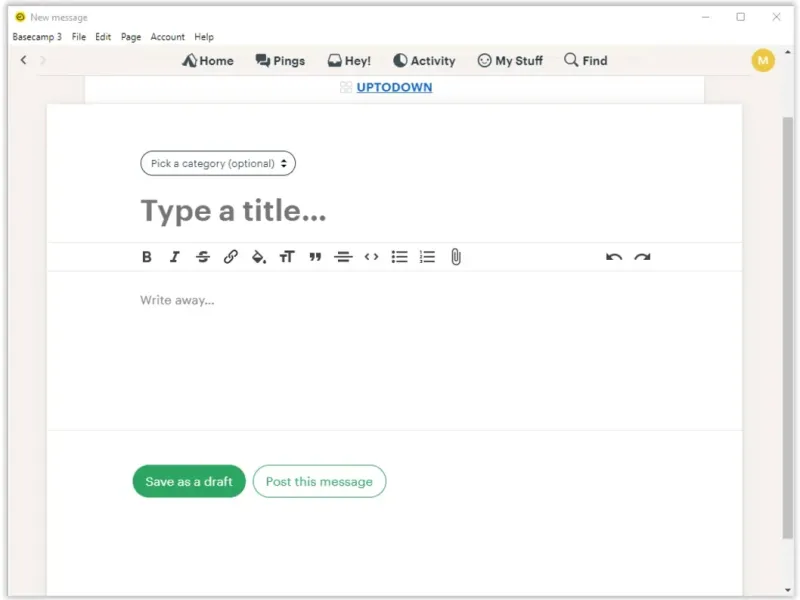The image size is (800, 600).
Task: Select the heading text size tool
Action: click(287, 257)
